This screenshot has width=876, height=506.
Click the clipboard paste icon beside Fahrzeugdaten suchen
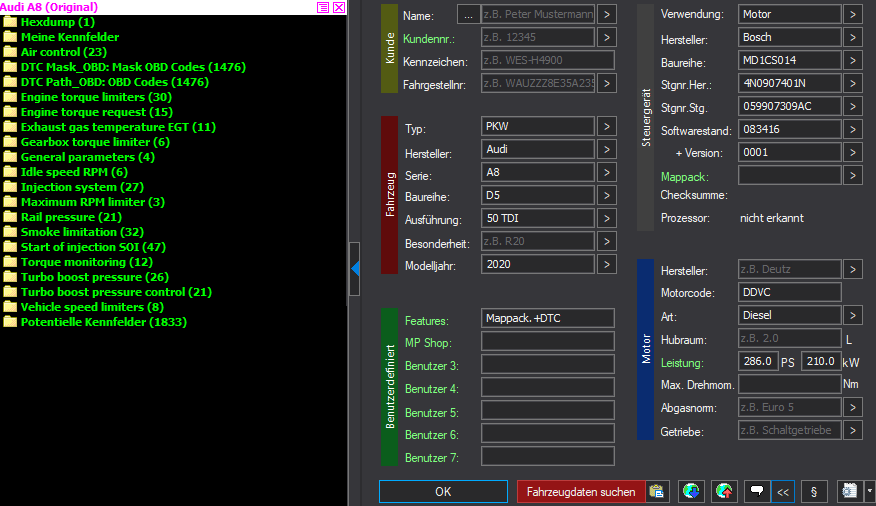point(657,491)
